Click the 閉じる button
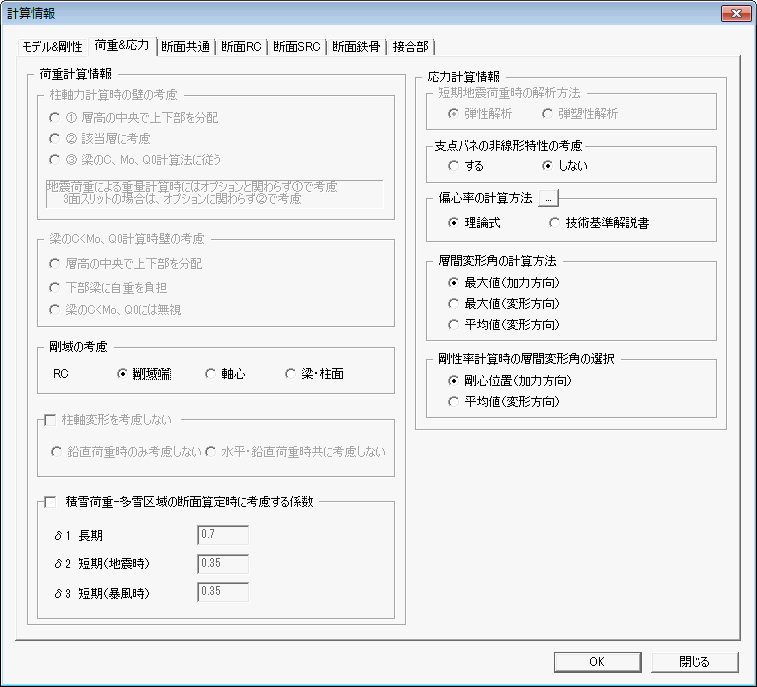The width and height of the screenshot is (757, 687). pyautogui.click(x=694, y=662)
